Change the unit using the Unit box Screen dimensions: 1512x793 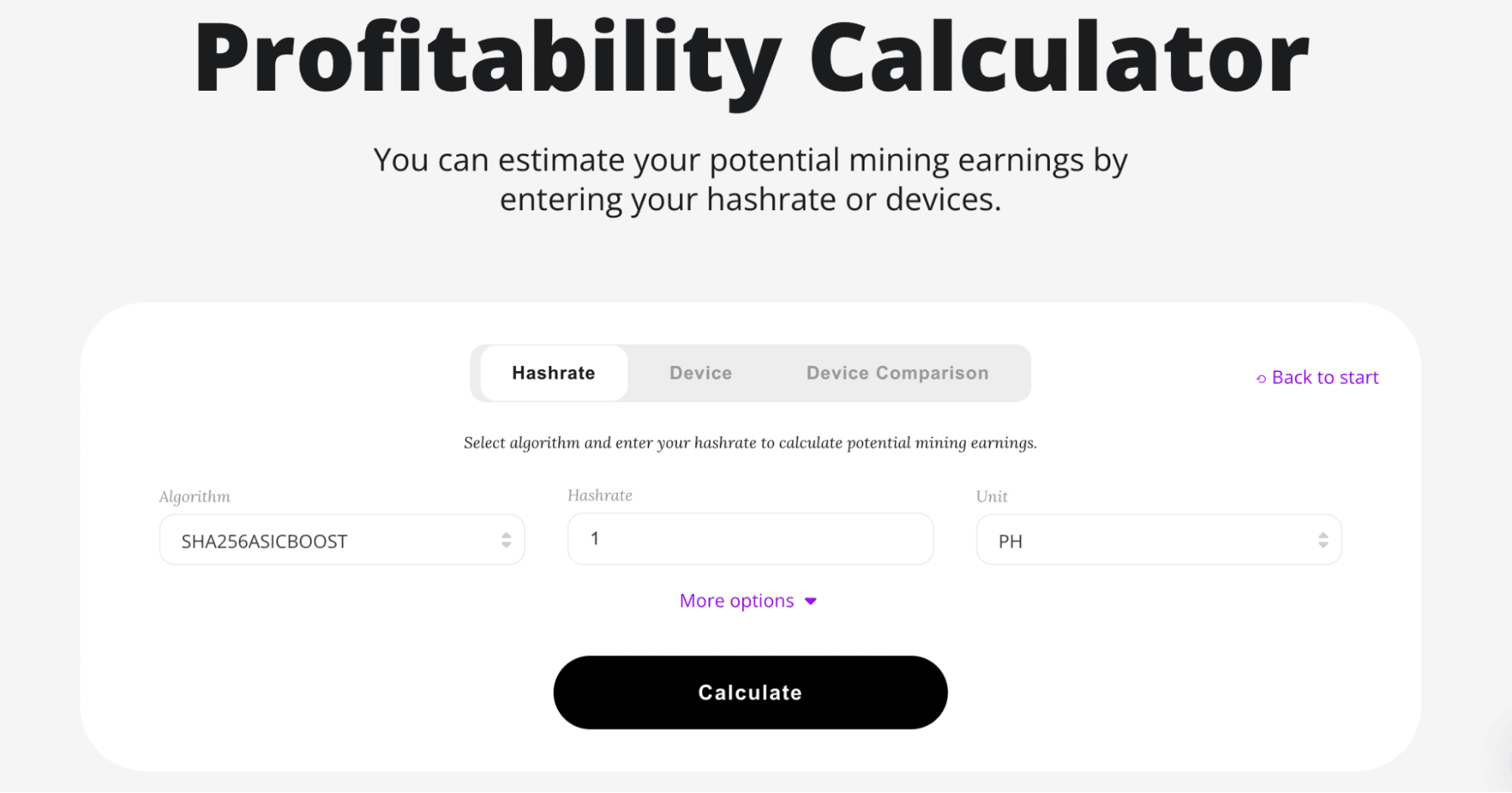pyautogui.click(x=1158, y=539)
